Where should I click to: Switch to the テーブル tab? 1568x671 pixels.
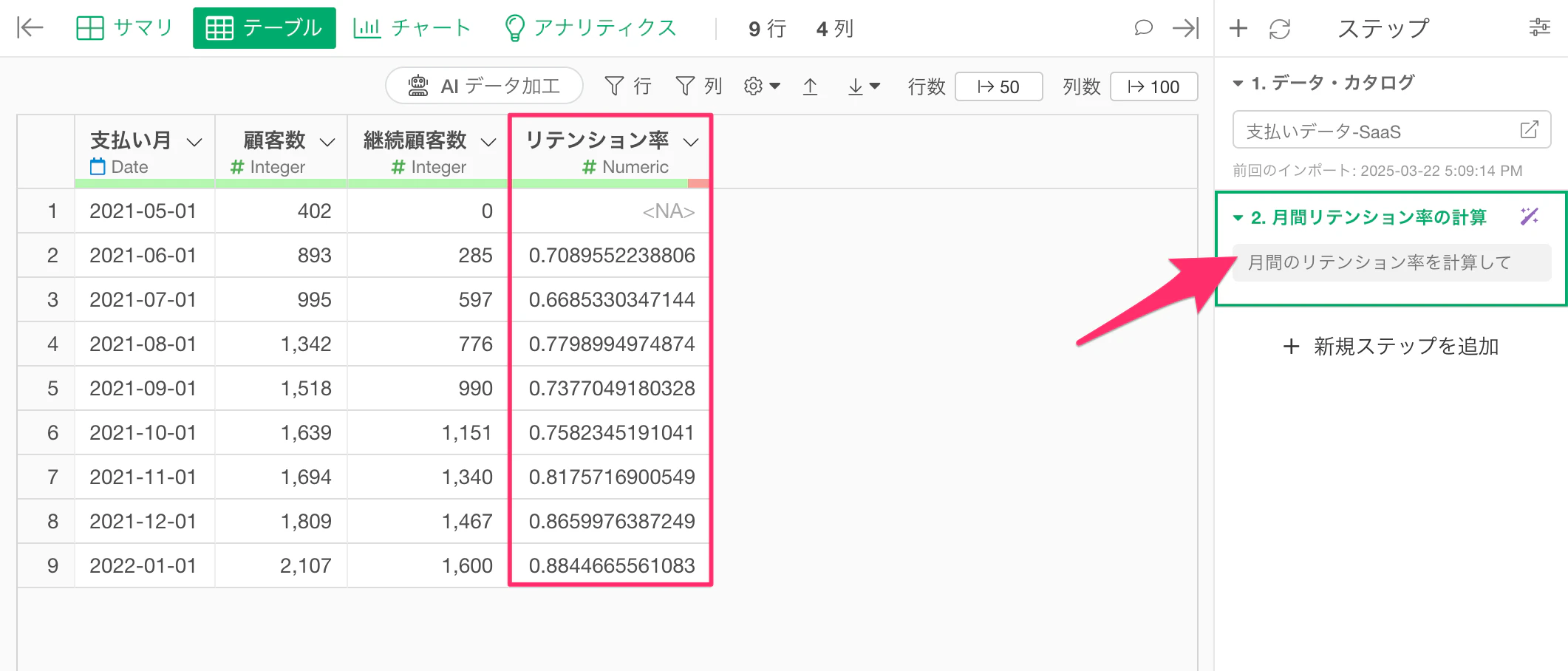[265, 28]
